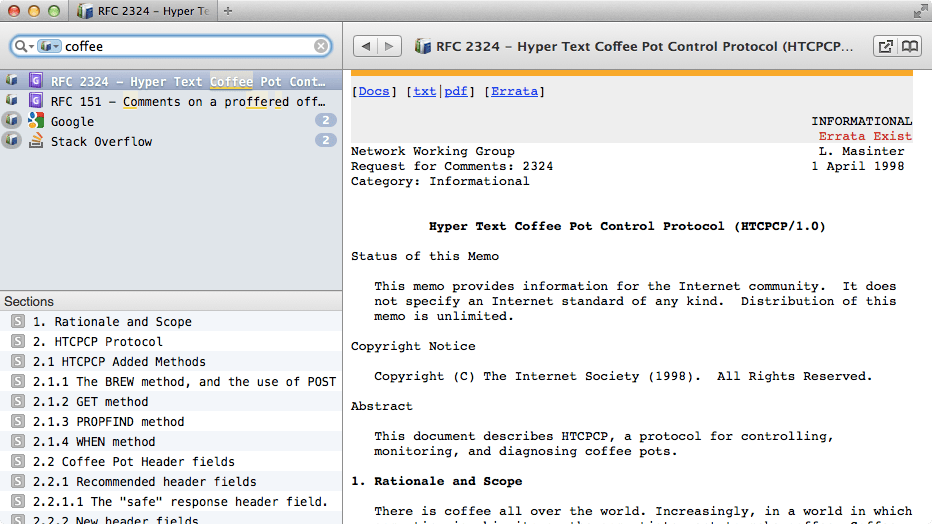Jump to section 1. Rationale and Scope
This screenshot has width=932, height=524.
coord(171,321)
